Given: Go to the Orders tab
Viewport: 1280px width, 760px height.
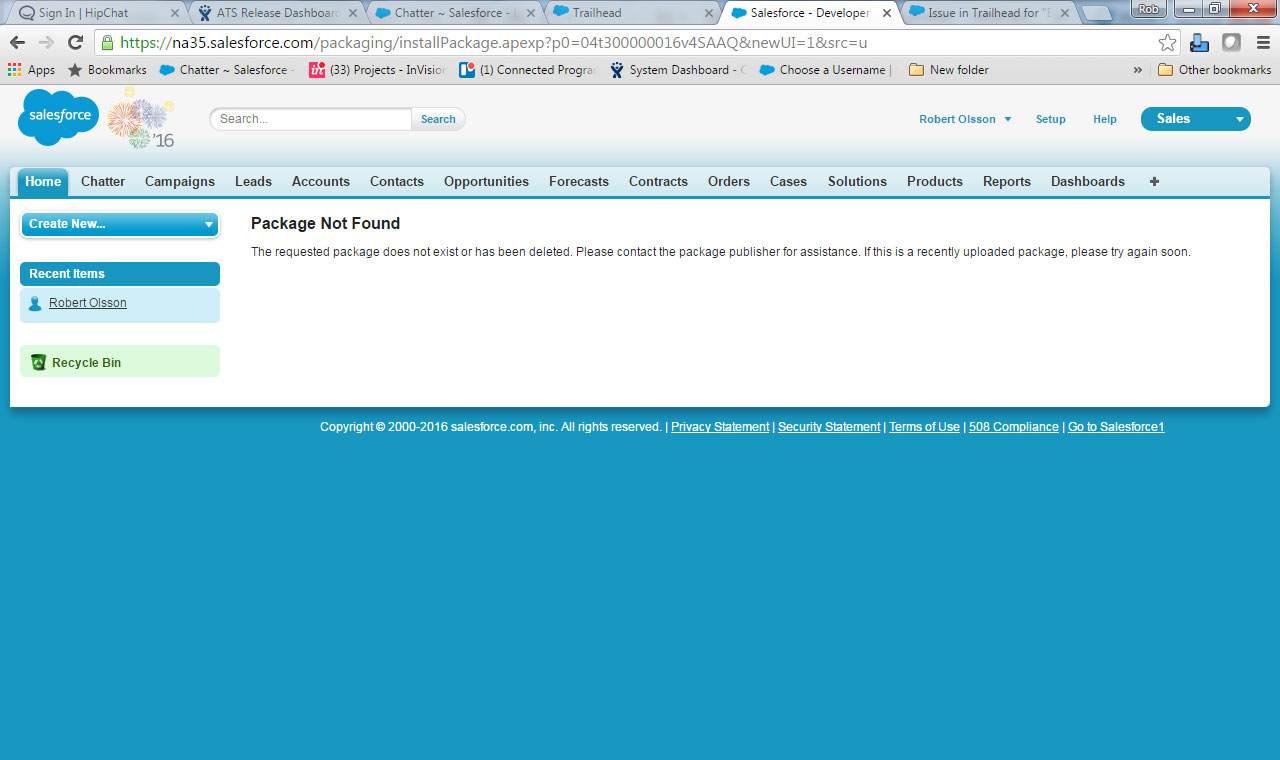Looking at the screenshot, I should tap(729, 182).
